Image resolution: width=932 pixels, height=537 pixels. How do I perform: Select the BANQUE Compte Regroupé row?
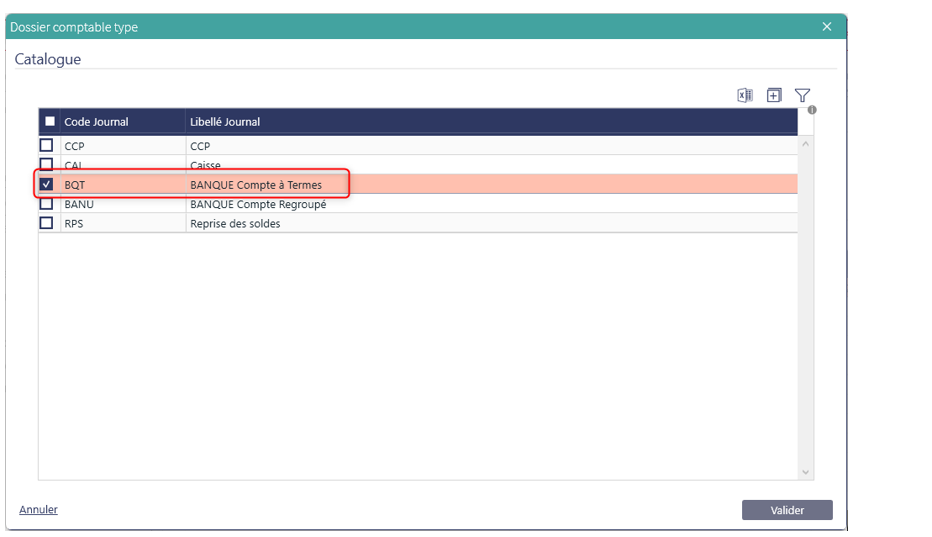coord(258,204)
